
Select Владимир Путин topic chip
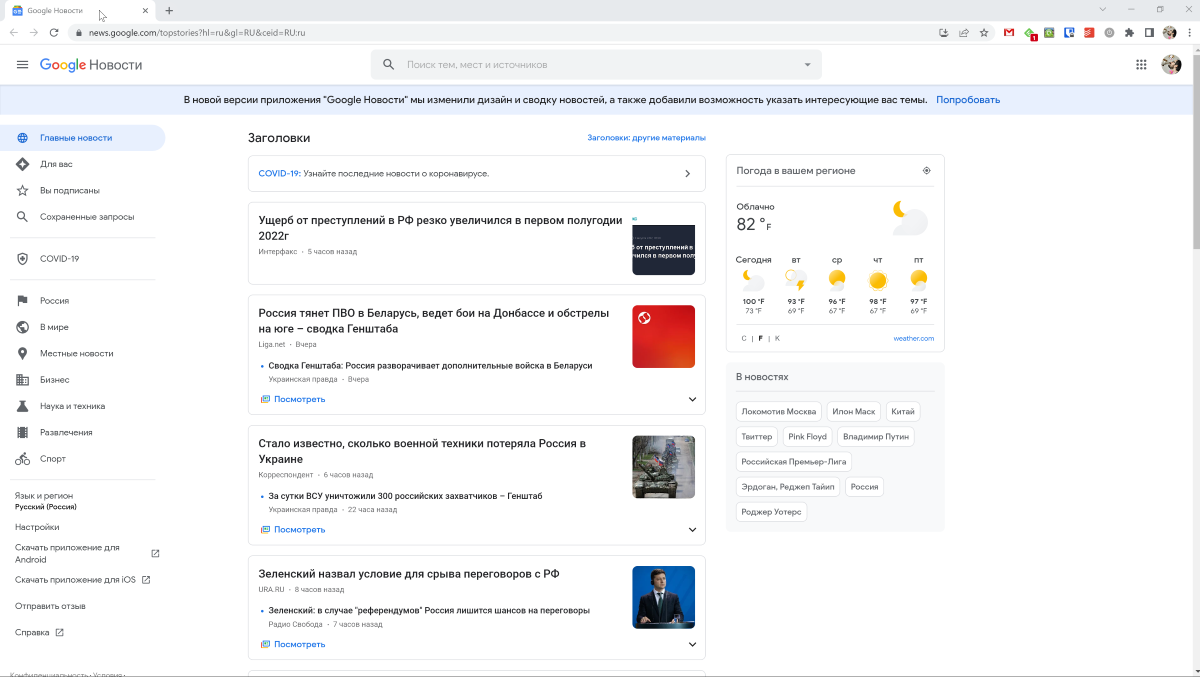pyautogui.click(x=876, y=437)
